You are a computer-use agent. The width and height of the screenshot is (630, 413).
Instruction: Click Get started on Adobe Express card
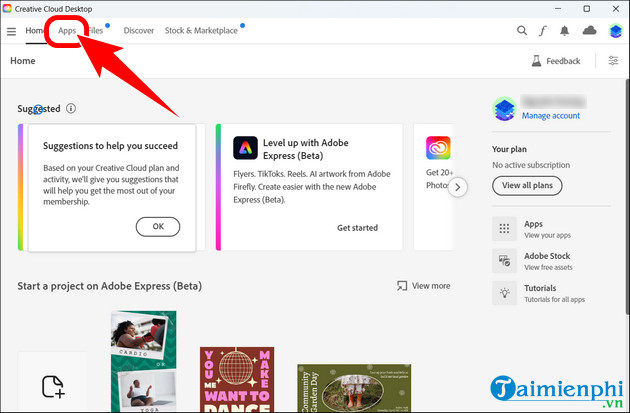coord(357,228)
